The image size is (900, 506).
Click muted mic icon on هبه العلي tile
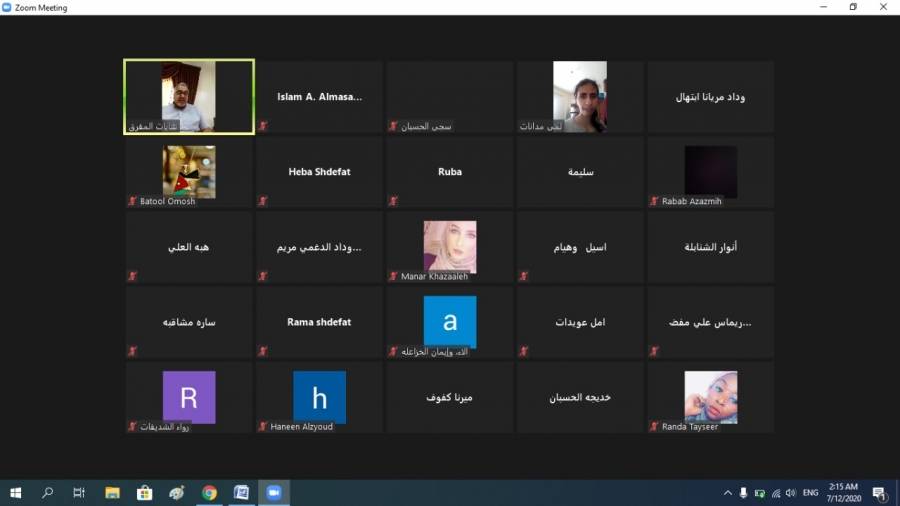[133, 276]
